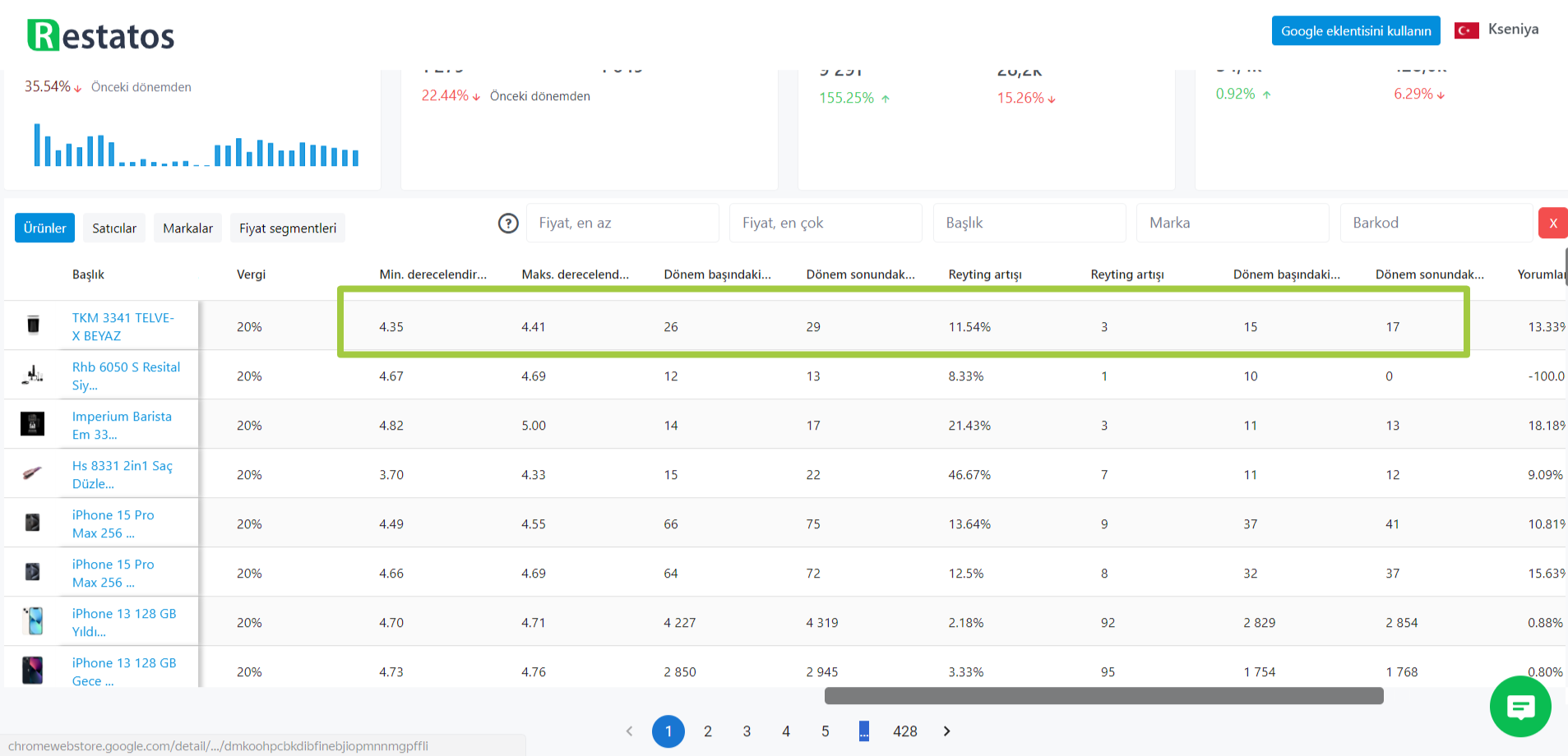This screenshot has height=756, width=1568.
Task: Sort by the Başlık column header
Action: click(88, 274)
